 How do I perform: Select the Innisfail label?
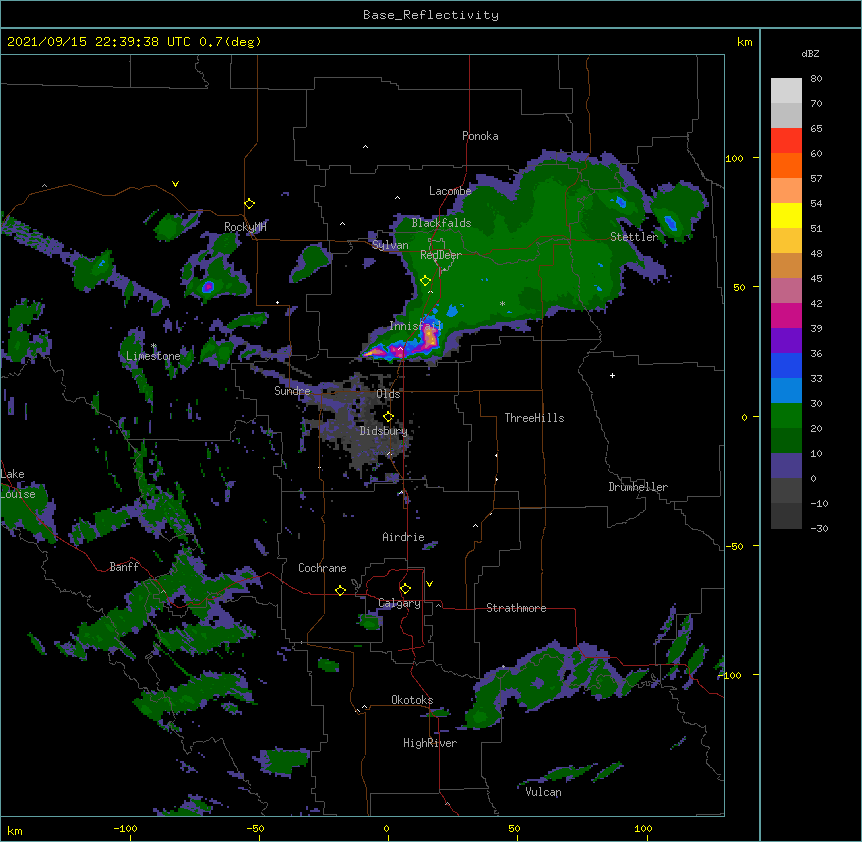coord(416,326)
